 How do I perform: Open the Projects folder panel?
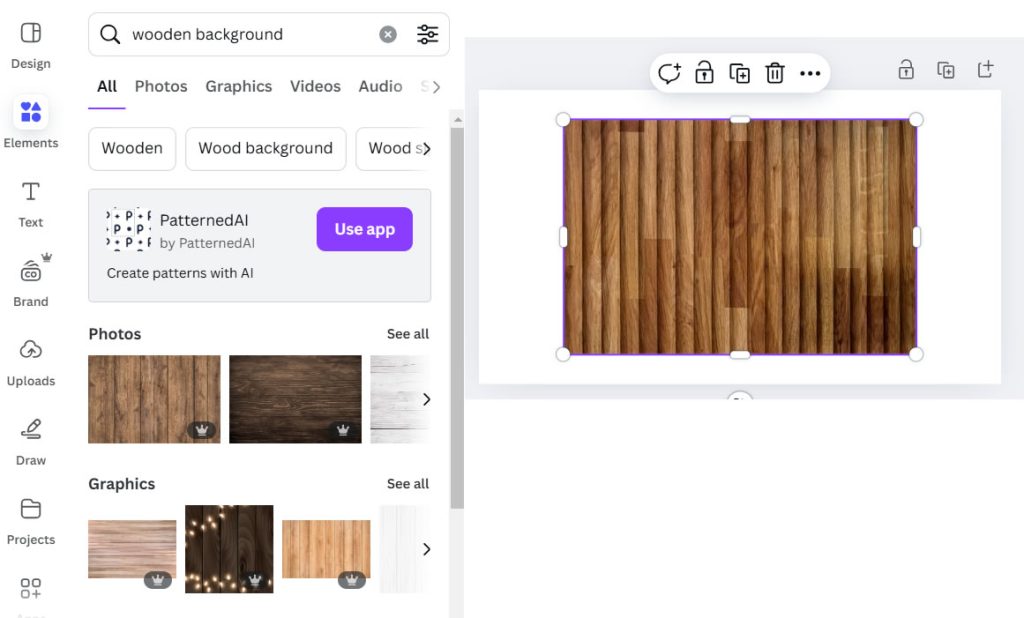click(x=31, y=520)
